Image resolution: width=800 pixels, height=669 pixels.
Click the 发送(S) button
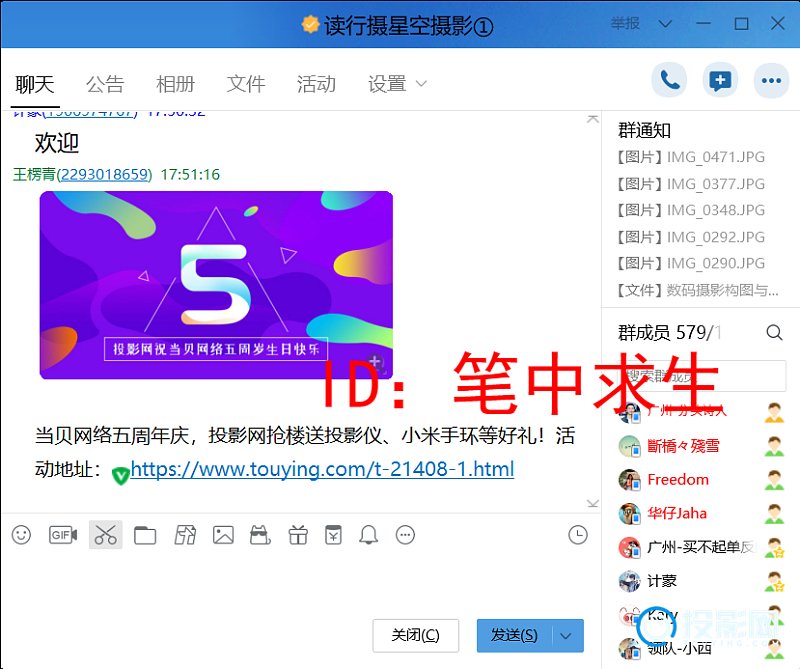point(514,636)
